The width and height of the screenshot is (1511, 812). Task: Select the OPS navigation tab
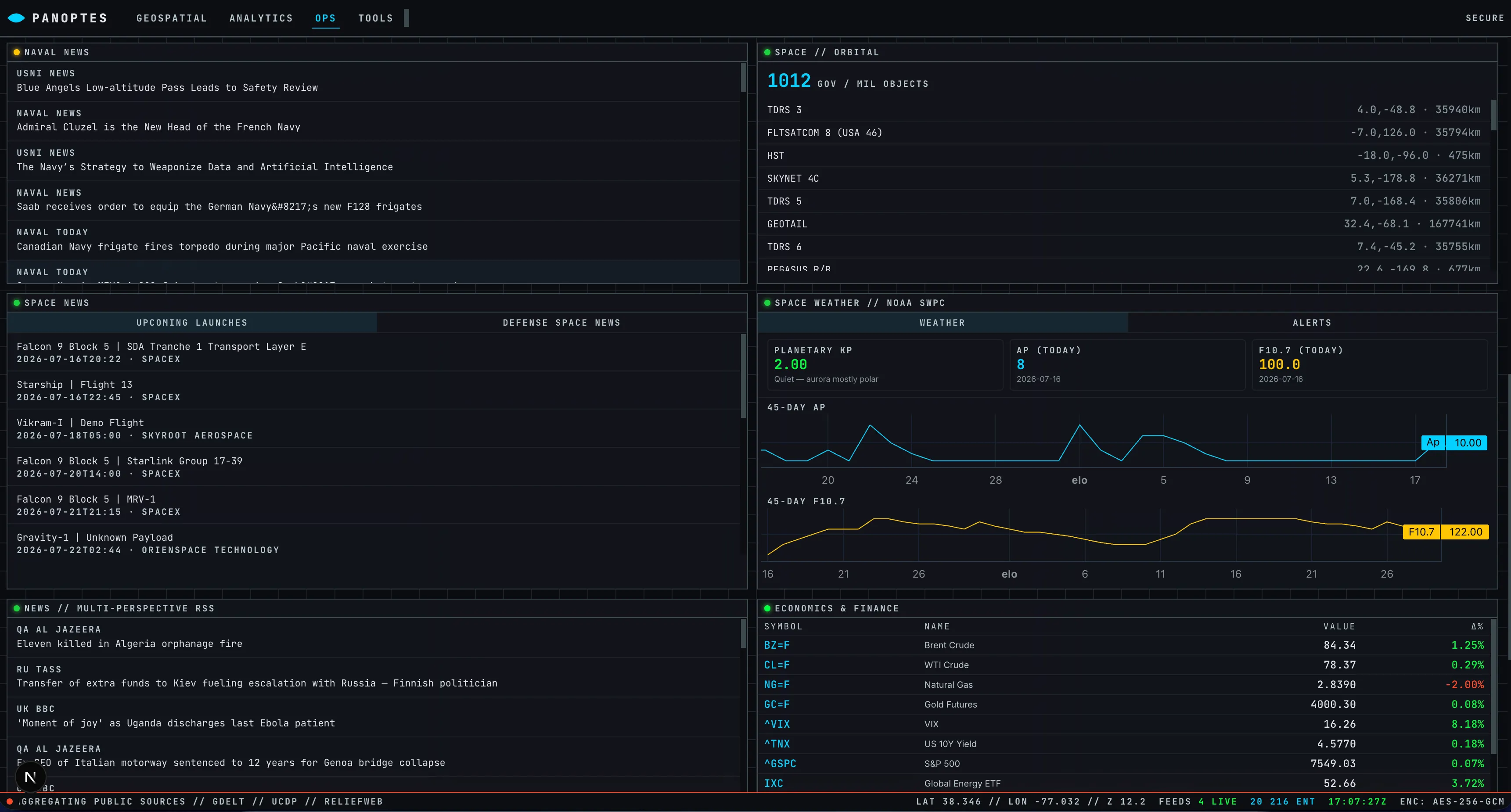326,18
